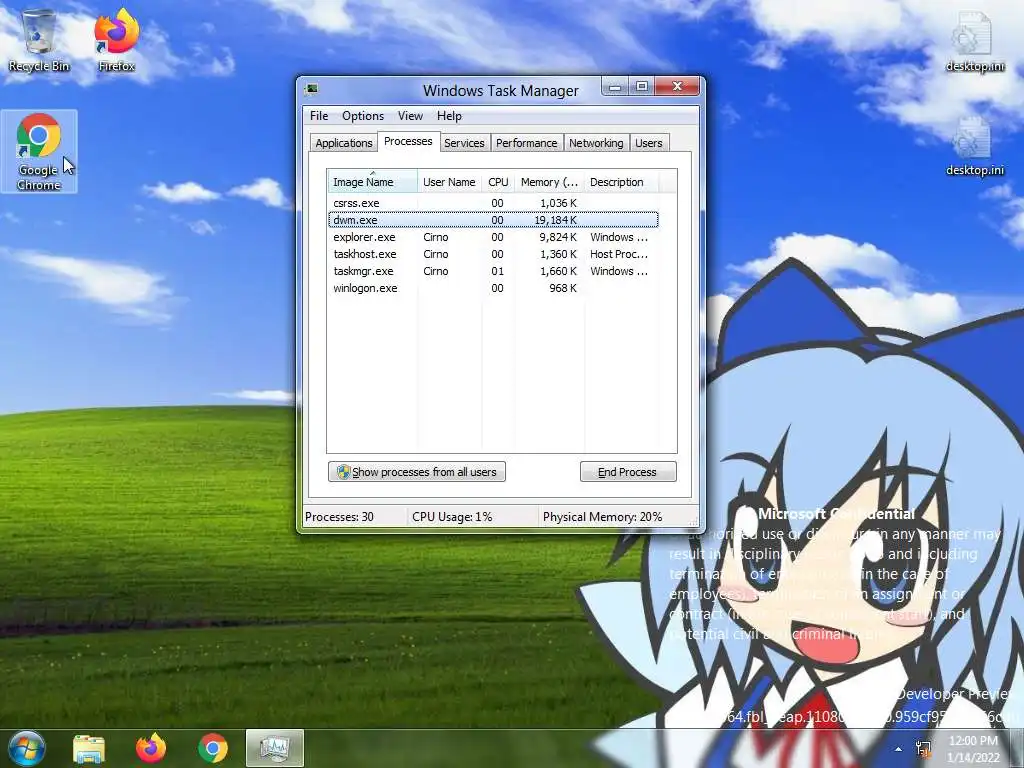Close the Windows Task Manager window

677,87
